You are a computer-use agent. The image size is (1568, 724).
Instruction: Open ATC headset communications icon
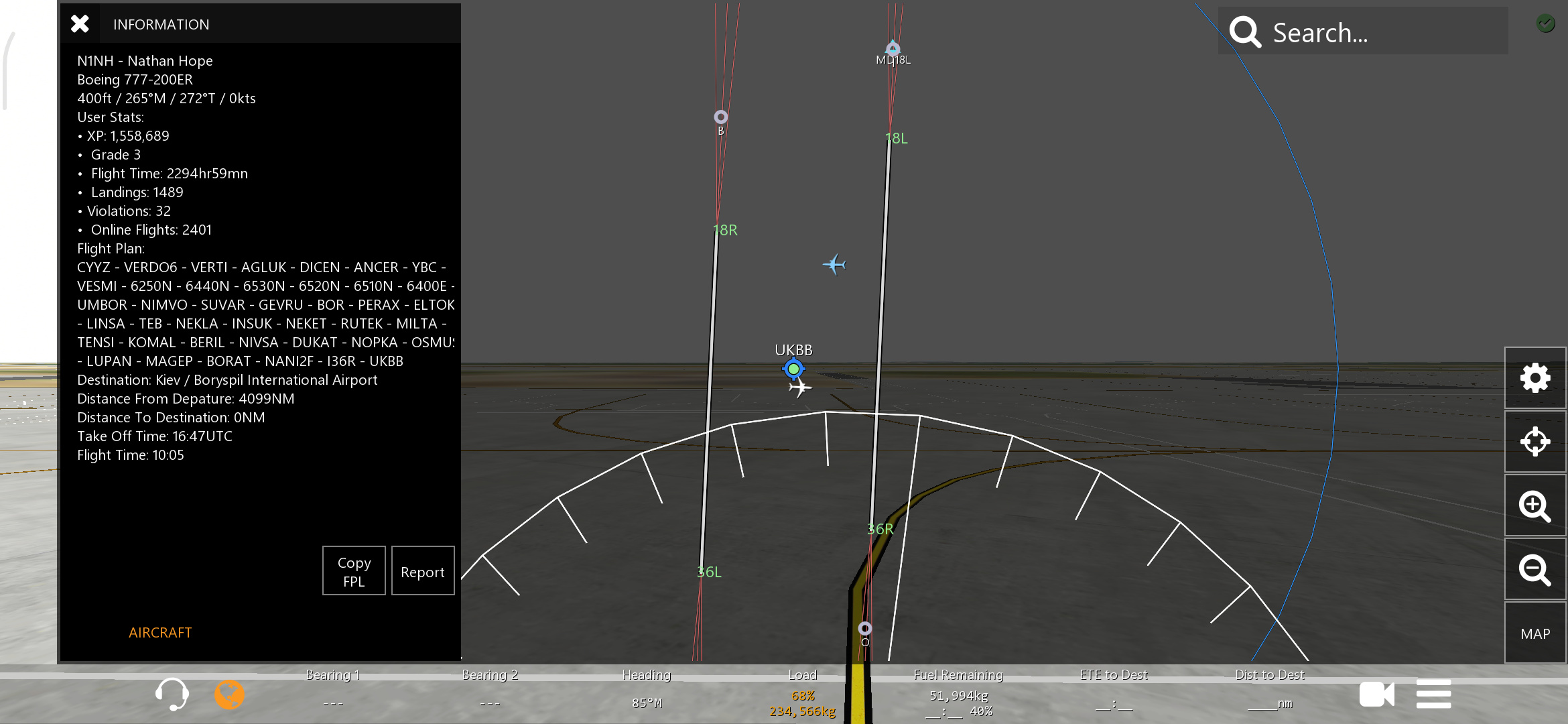[x=172, y=694]
